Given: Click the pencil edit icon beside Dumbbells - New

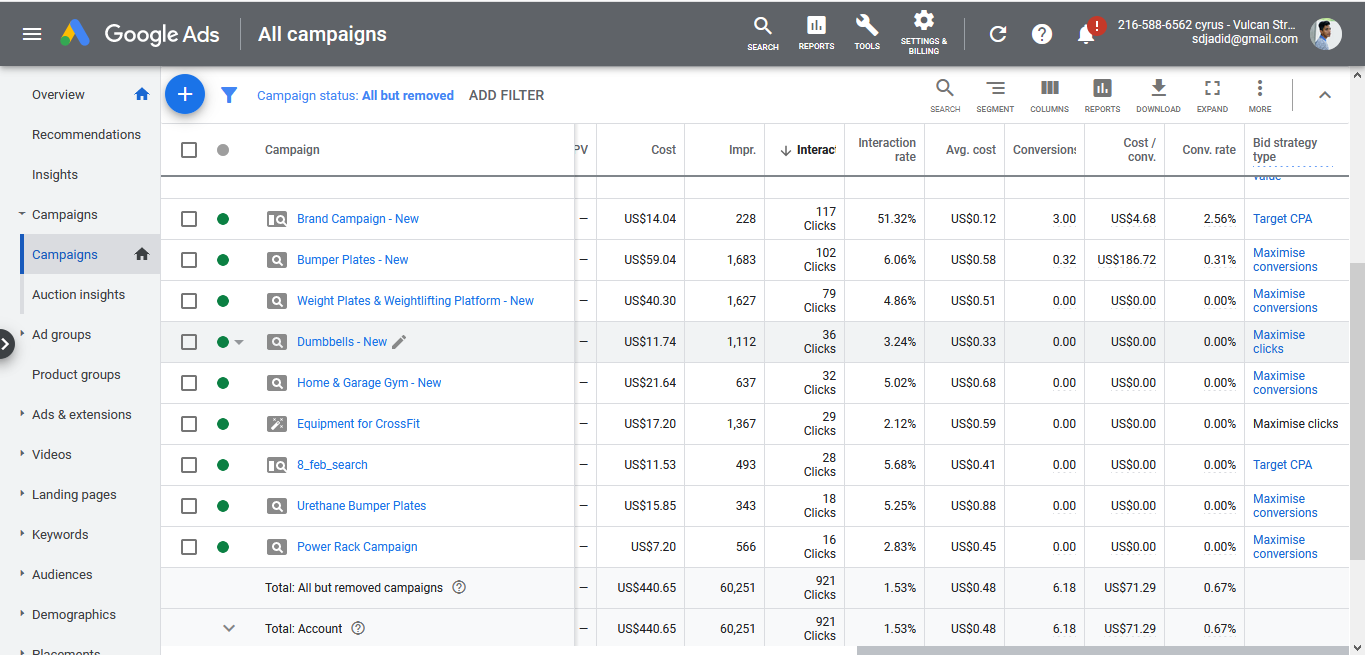Looking at the screenshot, I should pos(399,342).
